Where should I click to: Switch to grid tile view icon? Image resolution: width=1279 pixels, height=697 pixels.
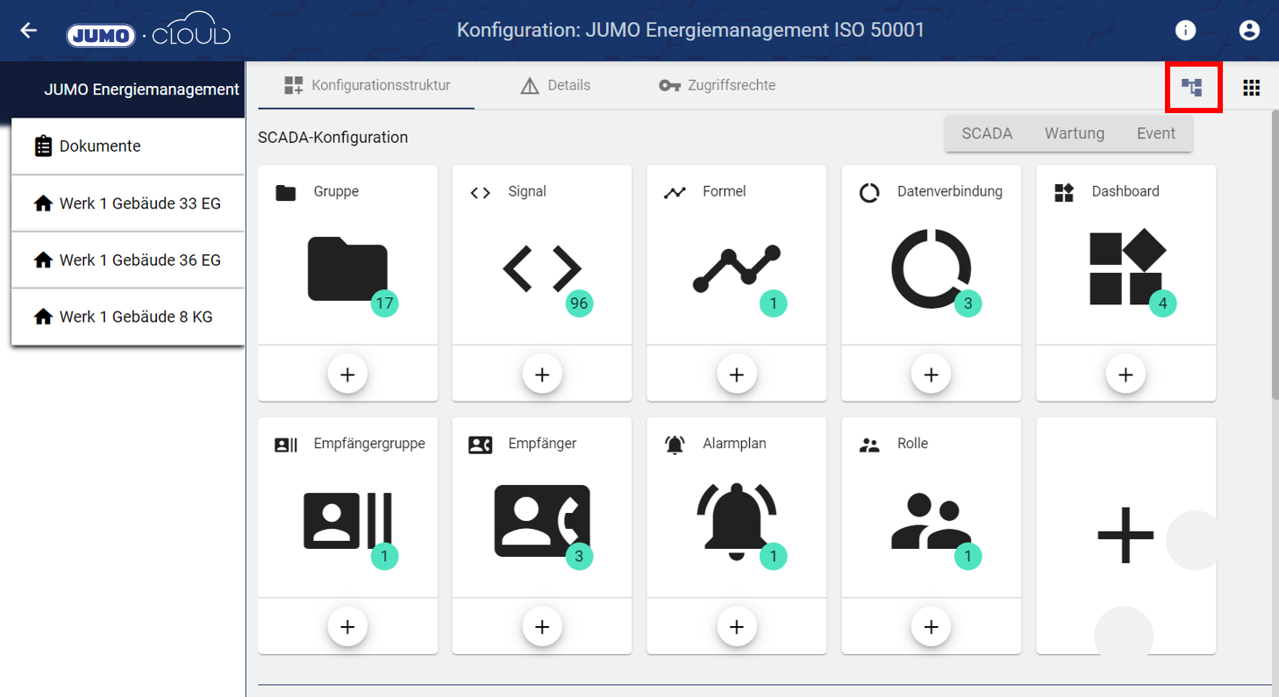pyautogui.click(x=1251, y=88)
